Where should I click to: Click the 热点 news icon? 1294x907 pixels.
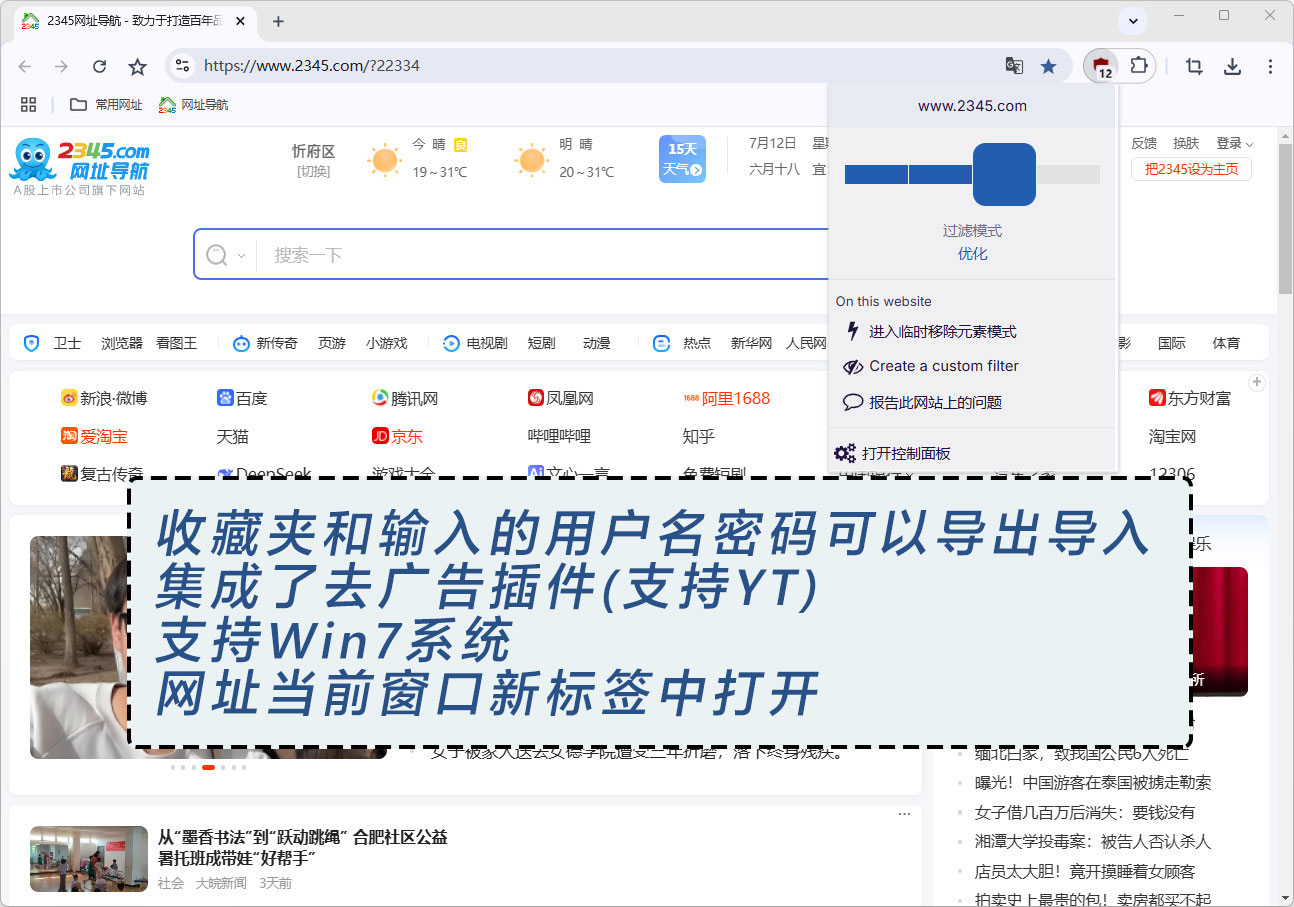661,343
